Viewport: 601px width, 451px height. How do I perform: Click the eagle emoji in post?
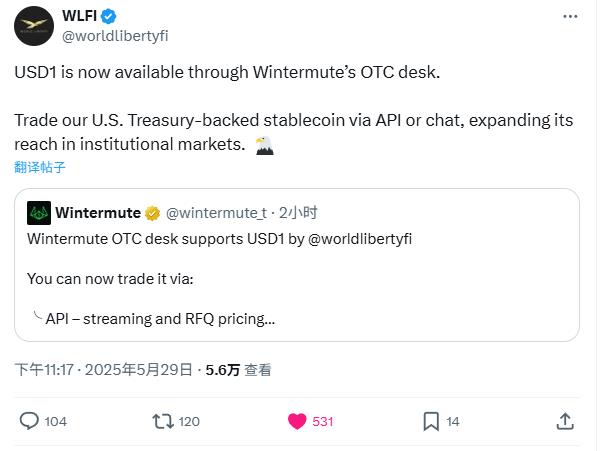(264, 146)
